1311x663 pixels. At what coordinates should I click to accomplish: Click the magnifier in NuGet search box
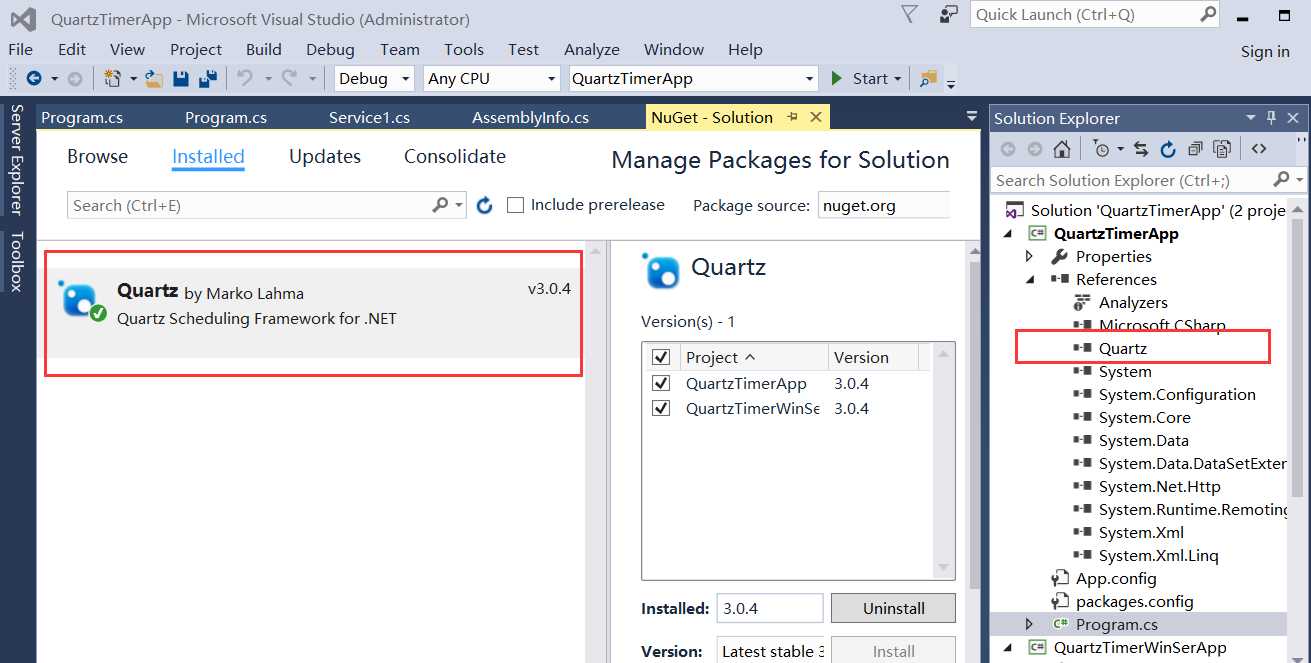coord(440,205)
